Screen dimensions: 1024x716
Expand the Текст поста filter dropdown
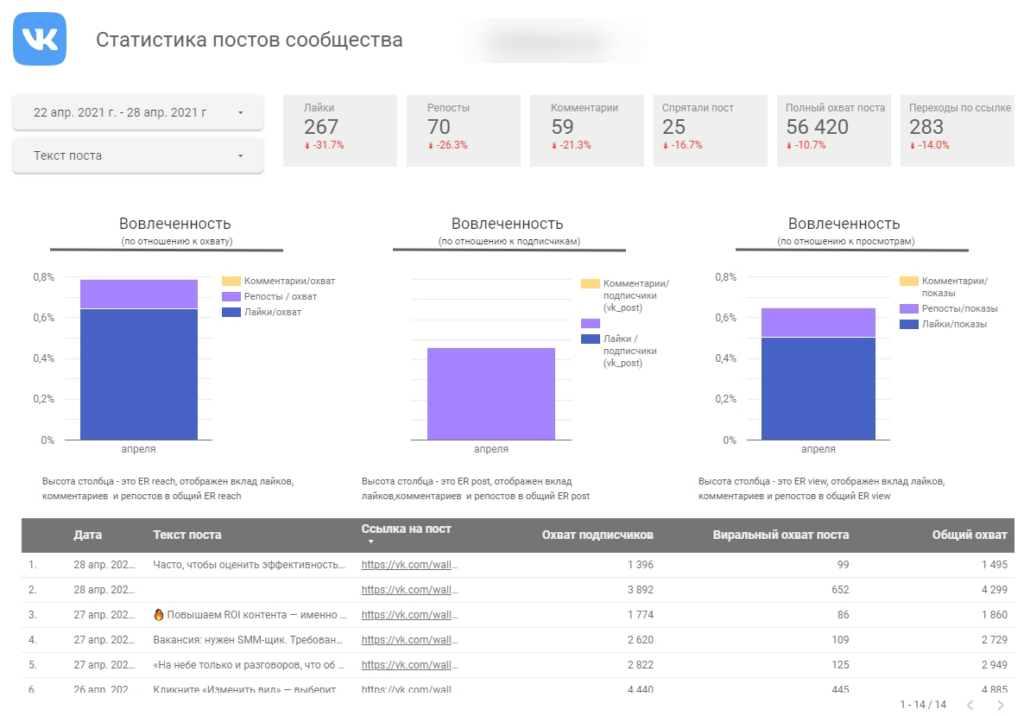pyautogui.click(x=138, y=156)
